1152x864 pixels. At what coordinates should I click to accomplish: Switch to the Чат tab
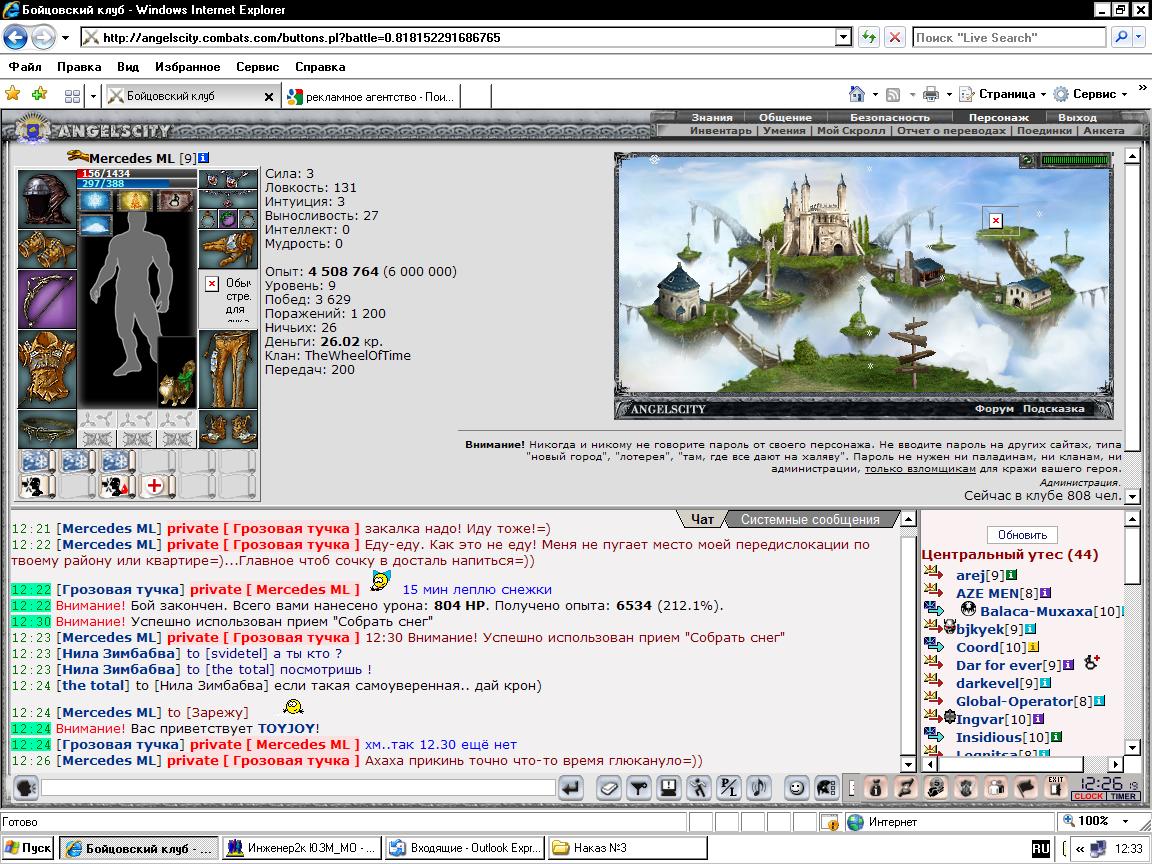[x=702, y=519]
